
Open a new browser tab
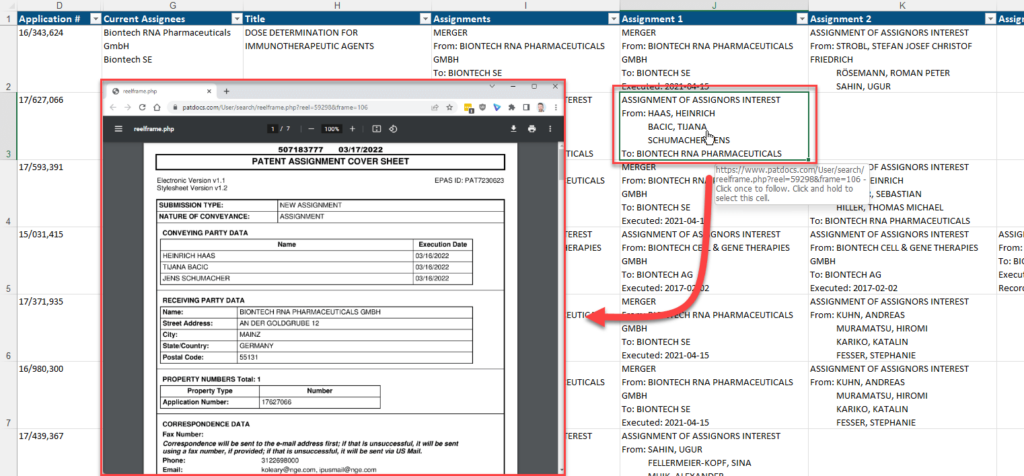tap(226, 89)
